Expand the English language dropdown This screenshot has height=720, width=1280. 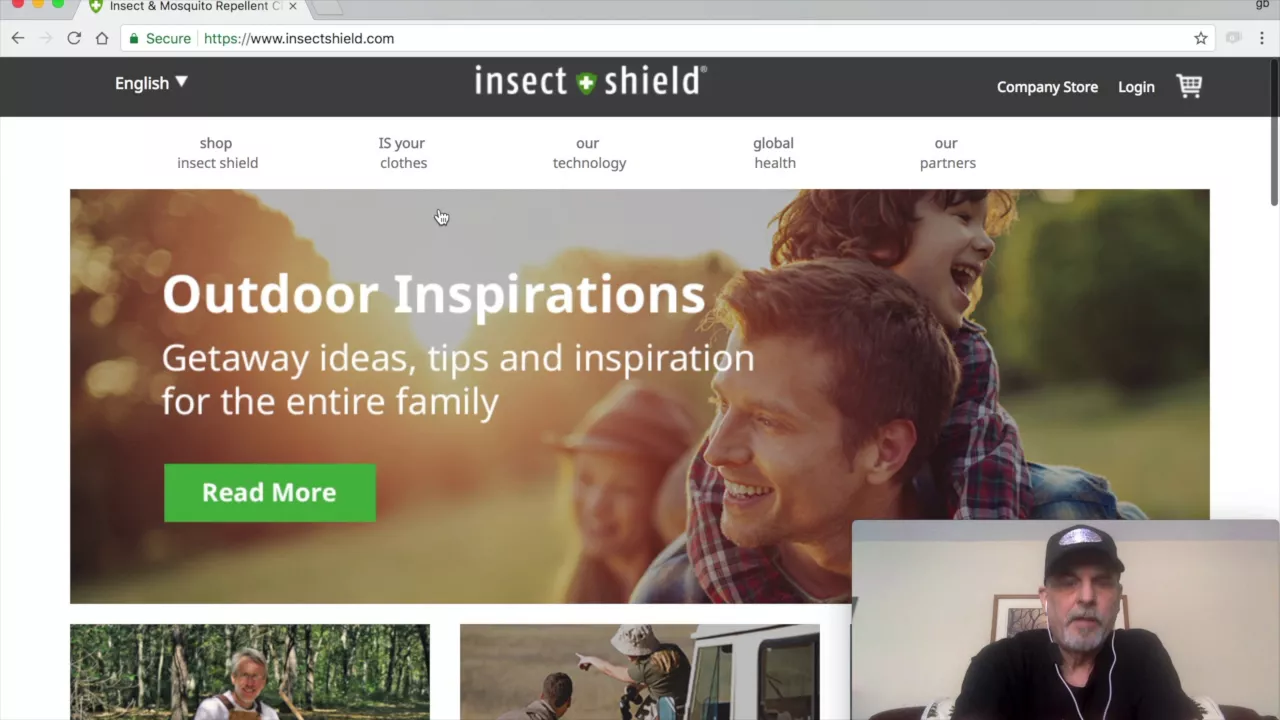pos(151,83)
